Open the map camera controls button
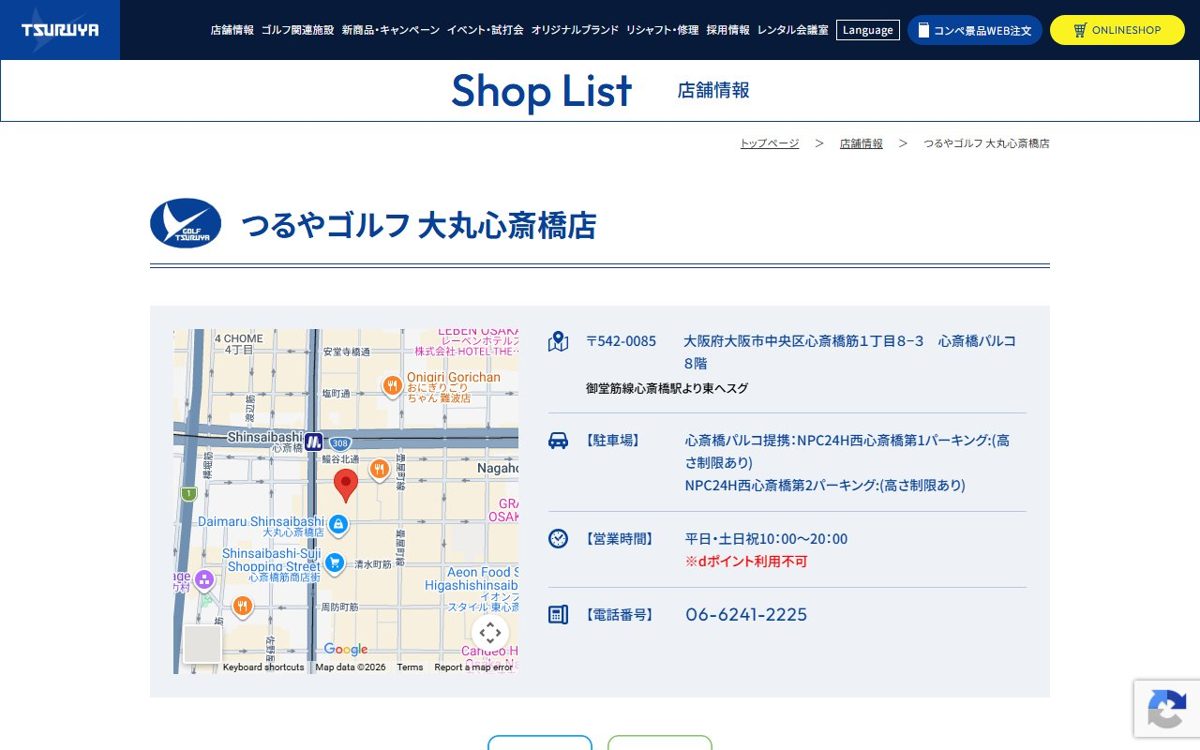 pyautogui.click(x=490, y=633)
